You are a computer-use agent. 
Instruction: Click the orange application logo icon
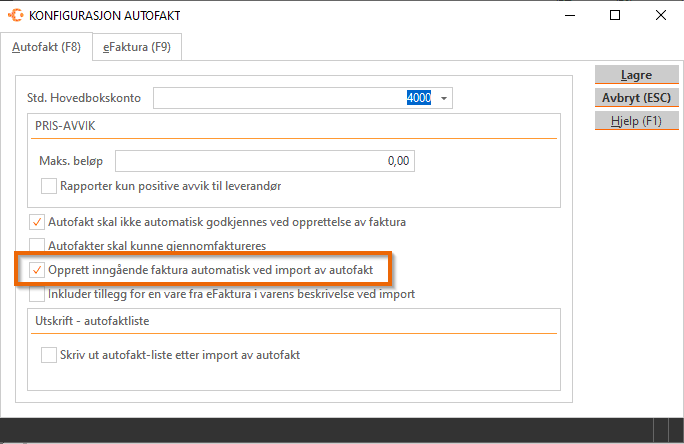(16, 15)
